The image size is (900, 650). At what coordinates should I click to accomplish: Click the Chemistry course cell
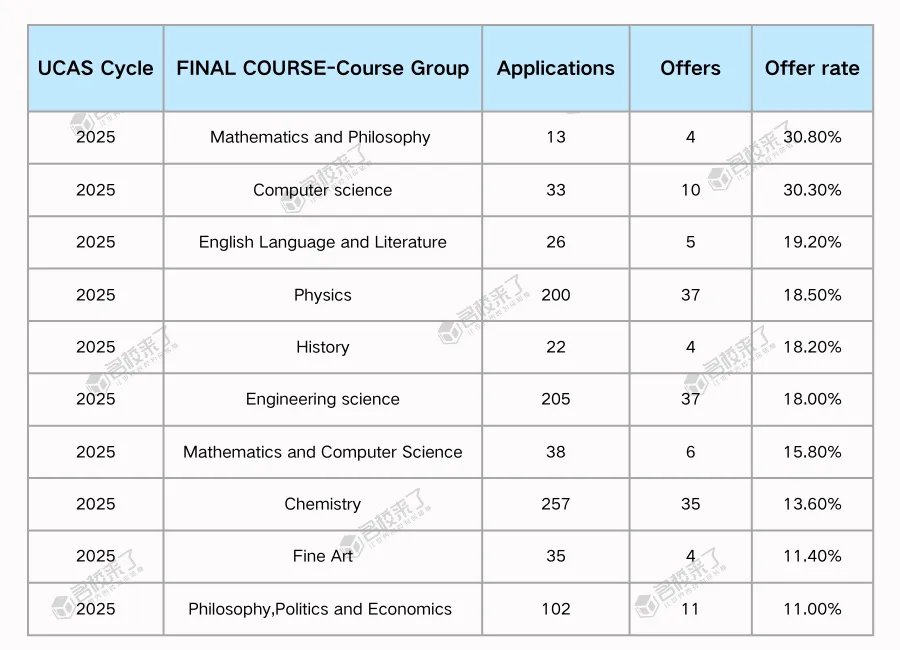pyautogui.click(x=323, y=504)
